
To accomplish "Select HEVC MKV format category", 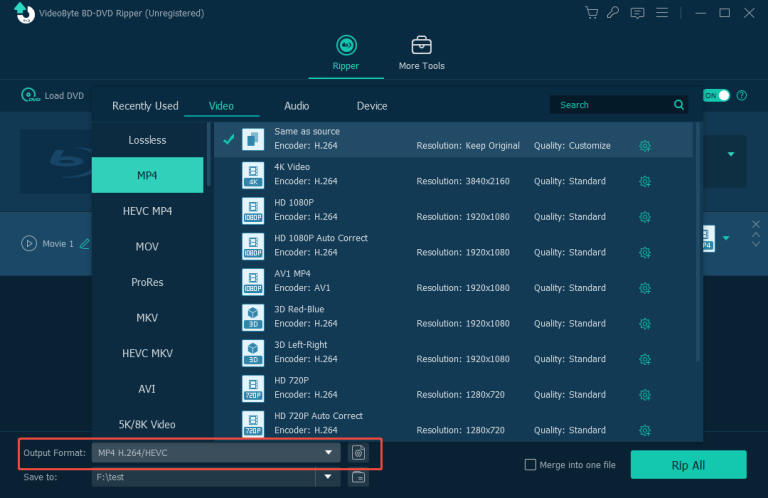I will click(147, 353).
